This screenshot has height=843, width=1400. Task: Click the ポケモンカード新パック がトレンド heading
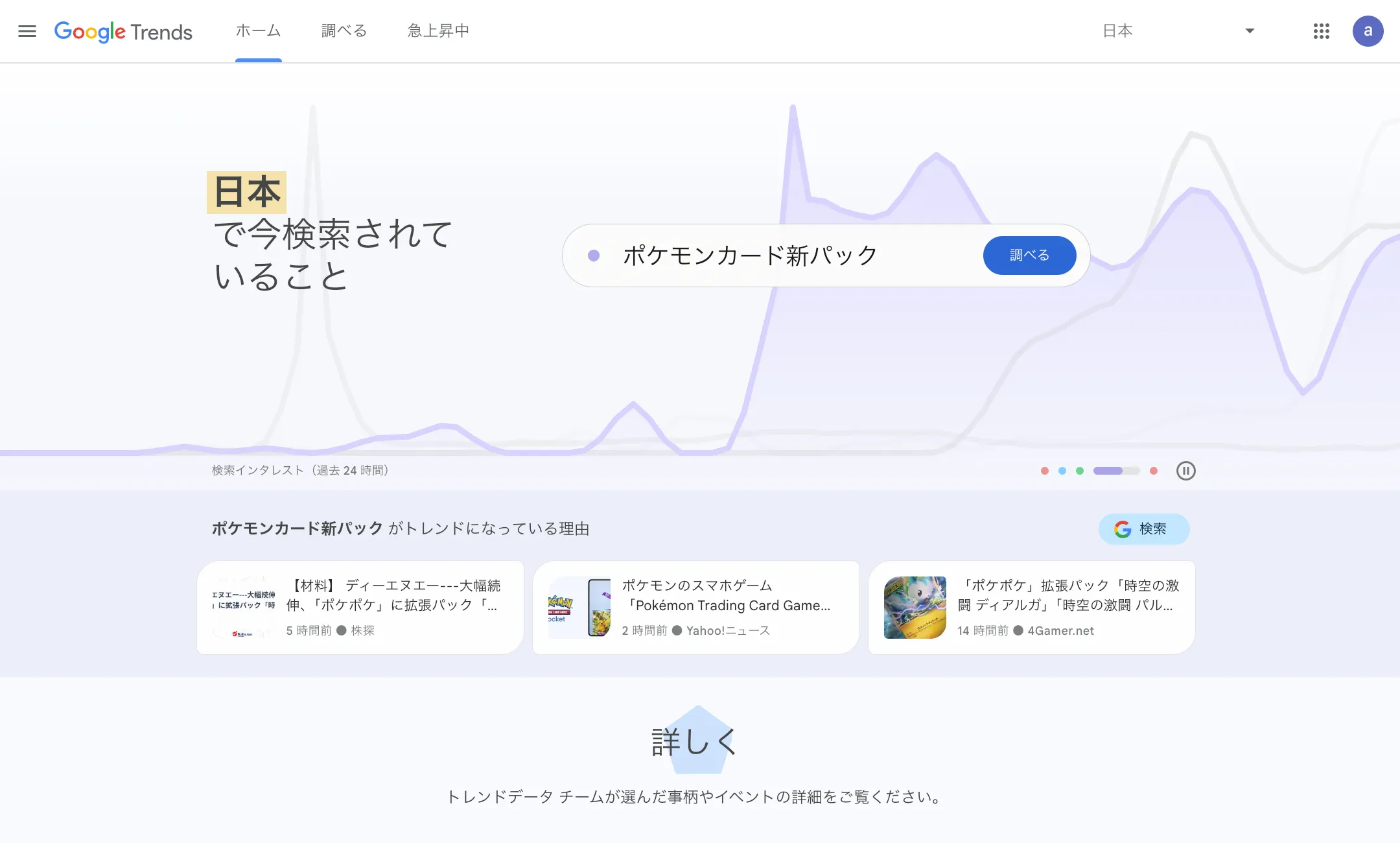click(401, 528)
